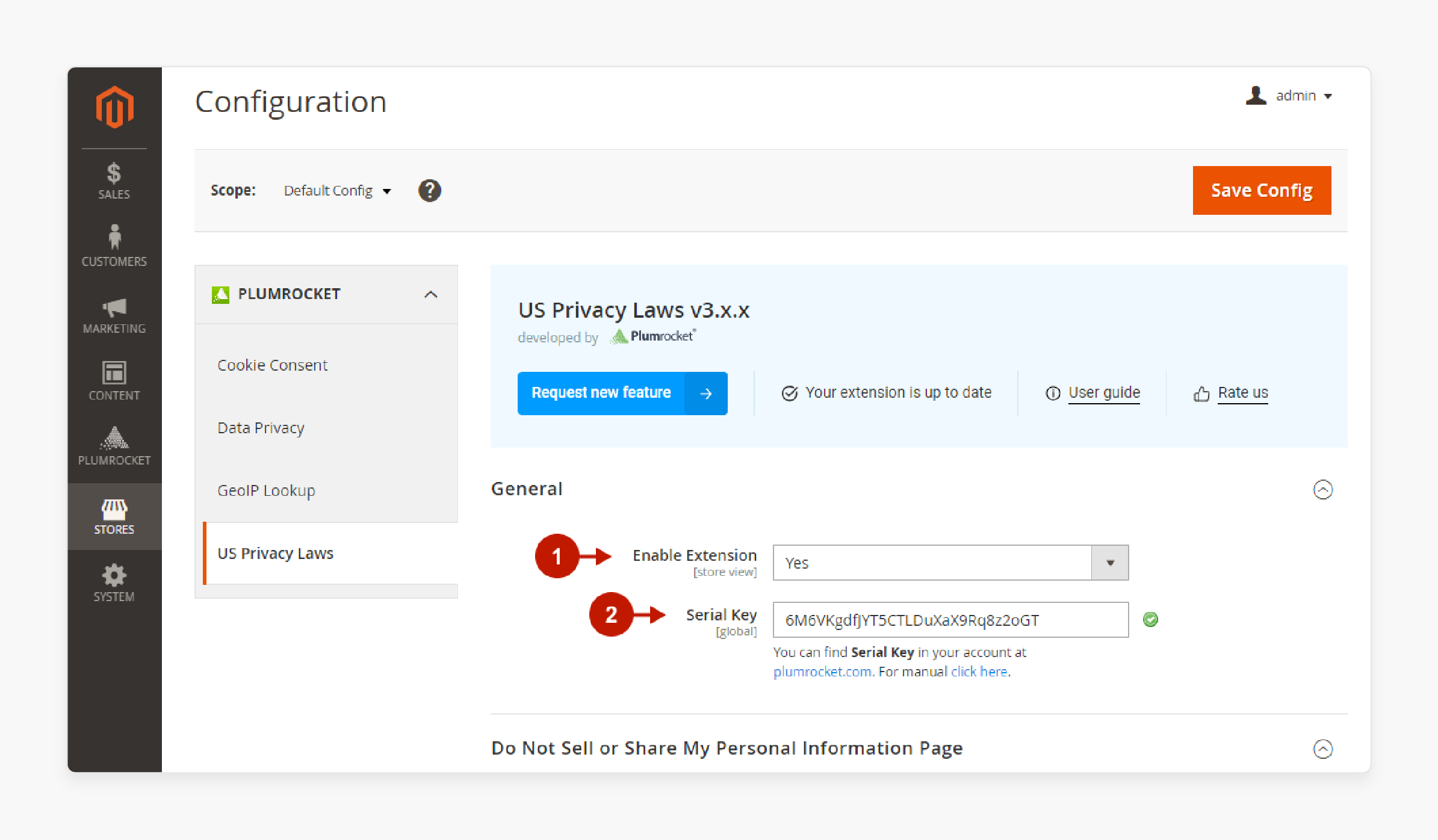Open the User guide link
The image size is (1438, 840).
1104,393
